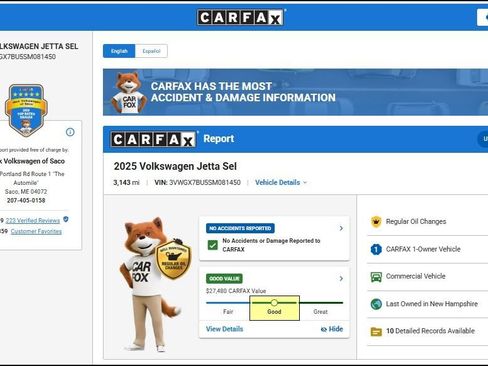
Task: Click the Regular Oil Changes gold shield badge
Action: click(x=174, y=259)
